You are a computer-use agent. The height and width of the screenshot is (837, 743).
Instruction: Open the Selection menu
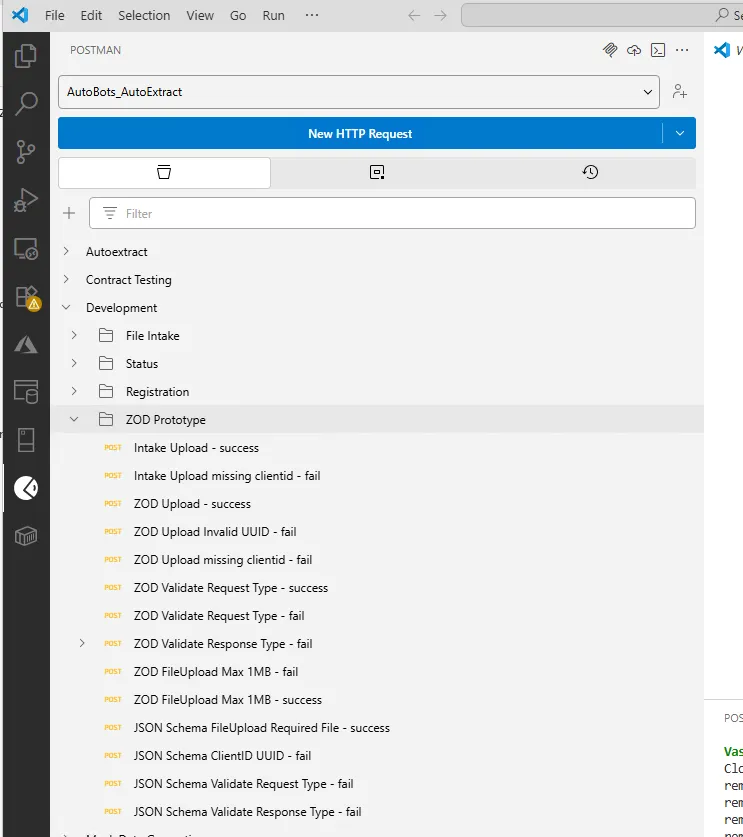144,15
